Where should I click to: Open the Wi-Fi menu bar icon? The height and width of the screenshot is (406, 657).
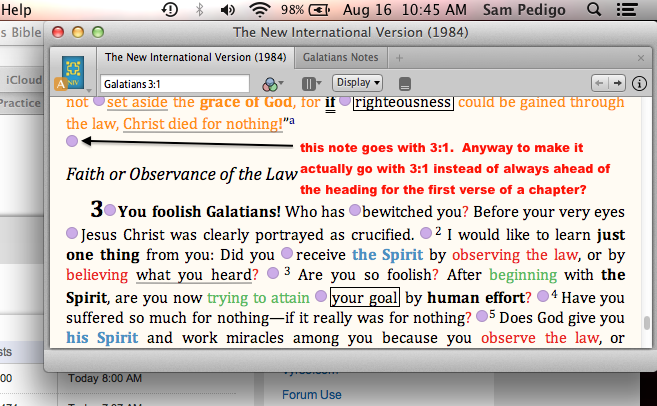tap(259, 9)
